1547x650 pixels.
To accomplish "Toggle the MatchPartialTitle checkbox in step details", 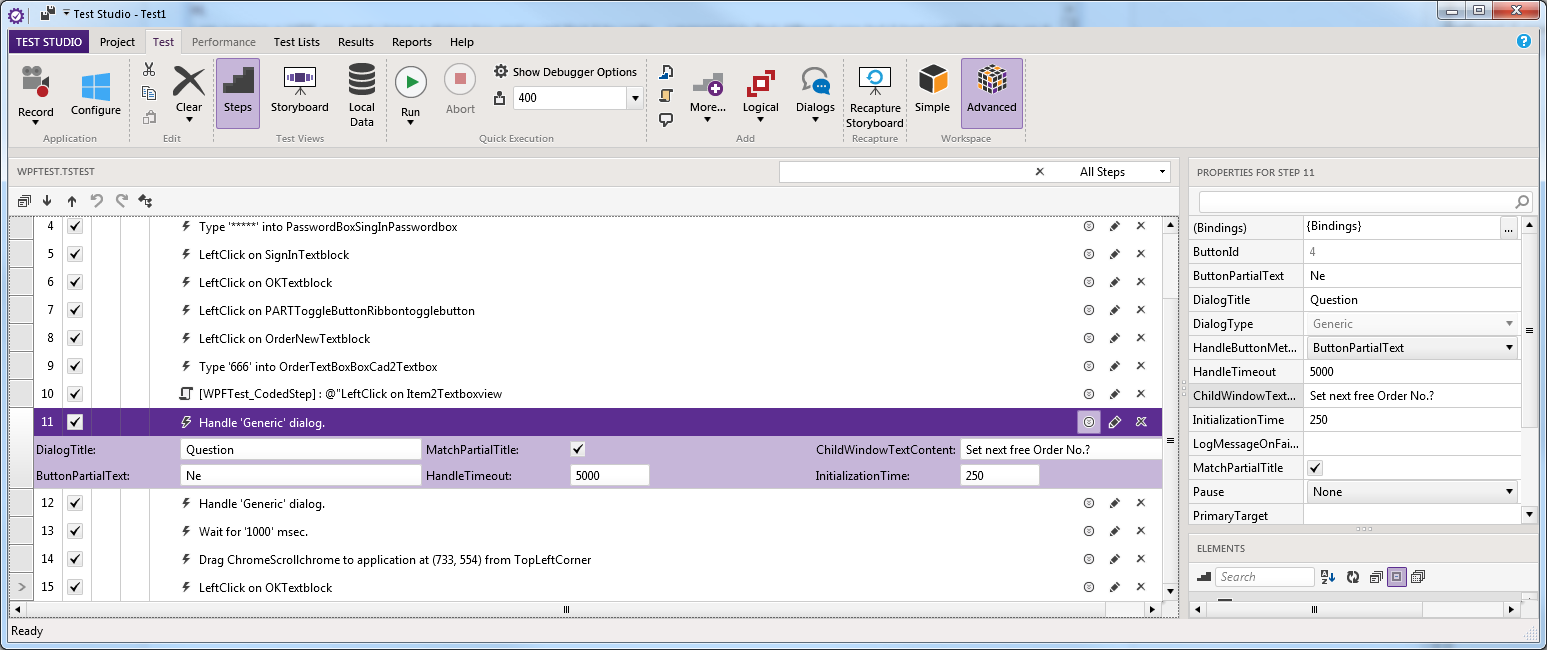I will point(578,449).
